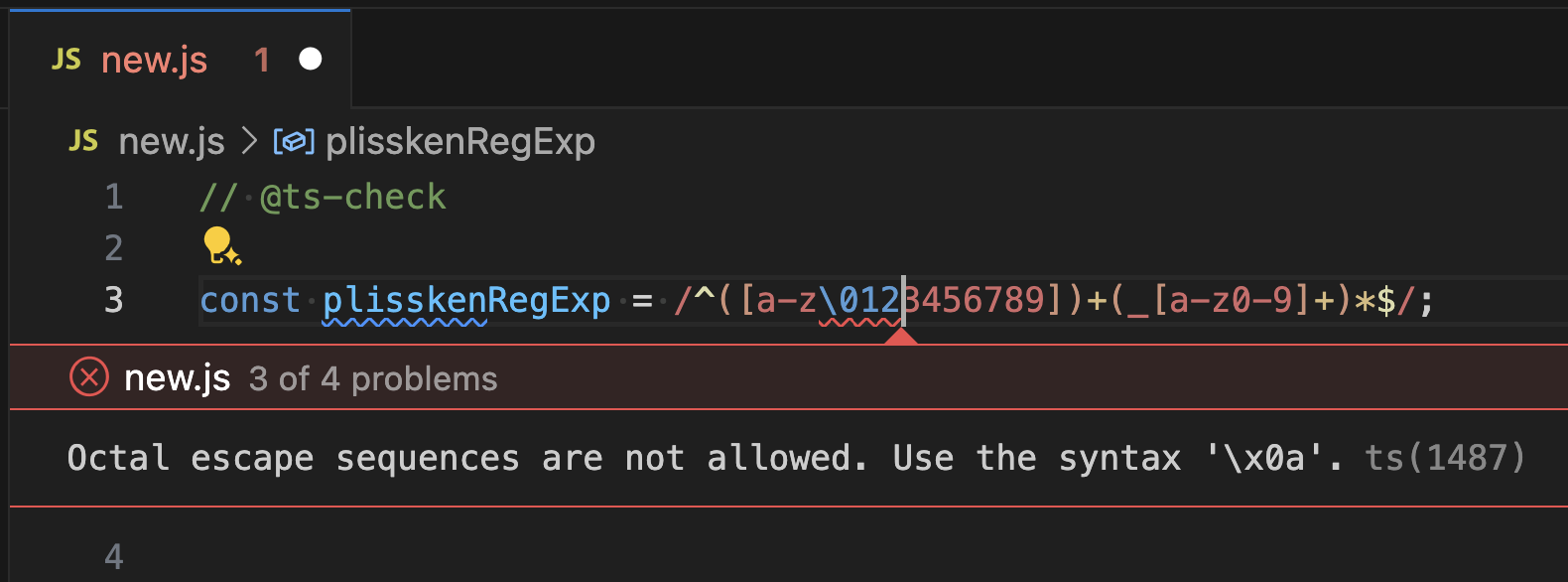
Task: Open the new.js breadcrumb dropdown
Action: click(x=171, y=141)
